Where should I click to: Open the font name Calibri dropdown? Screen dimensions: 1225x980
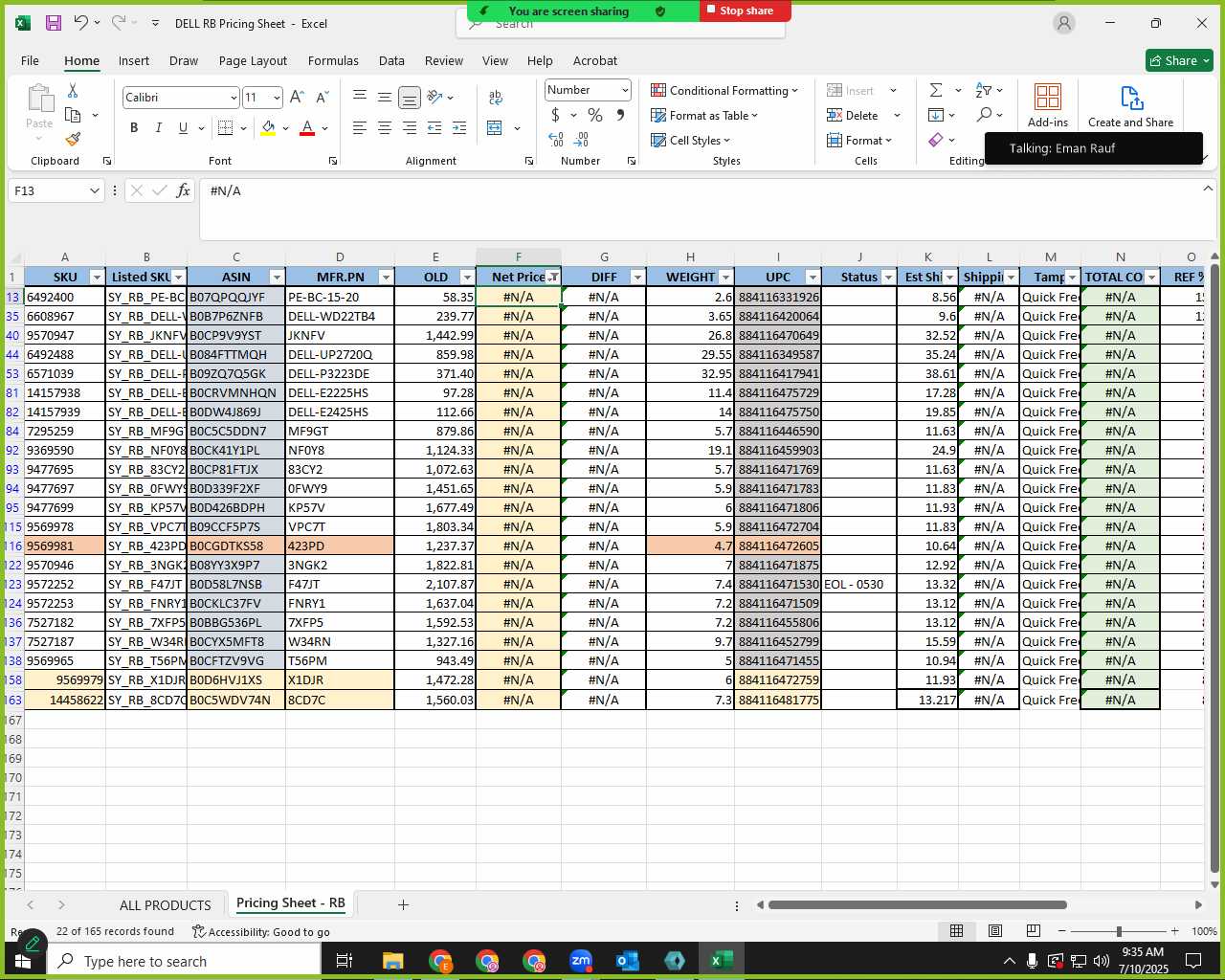(x=233, y=98)
